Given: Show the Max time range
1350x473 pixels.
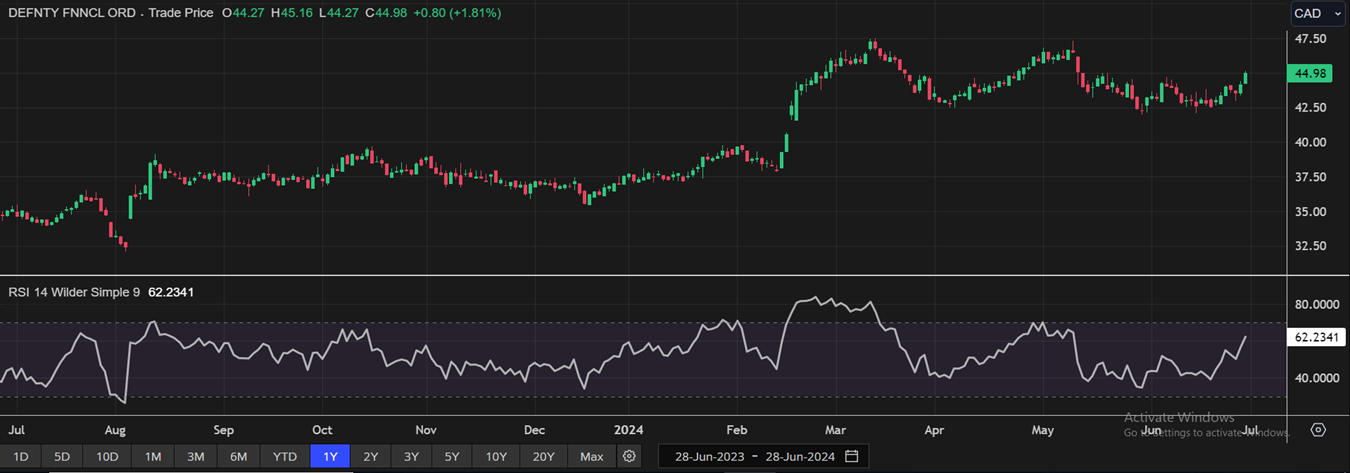Looking at the screenshot, I should (x=591, y=457).
